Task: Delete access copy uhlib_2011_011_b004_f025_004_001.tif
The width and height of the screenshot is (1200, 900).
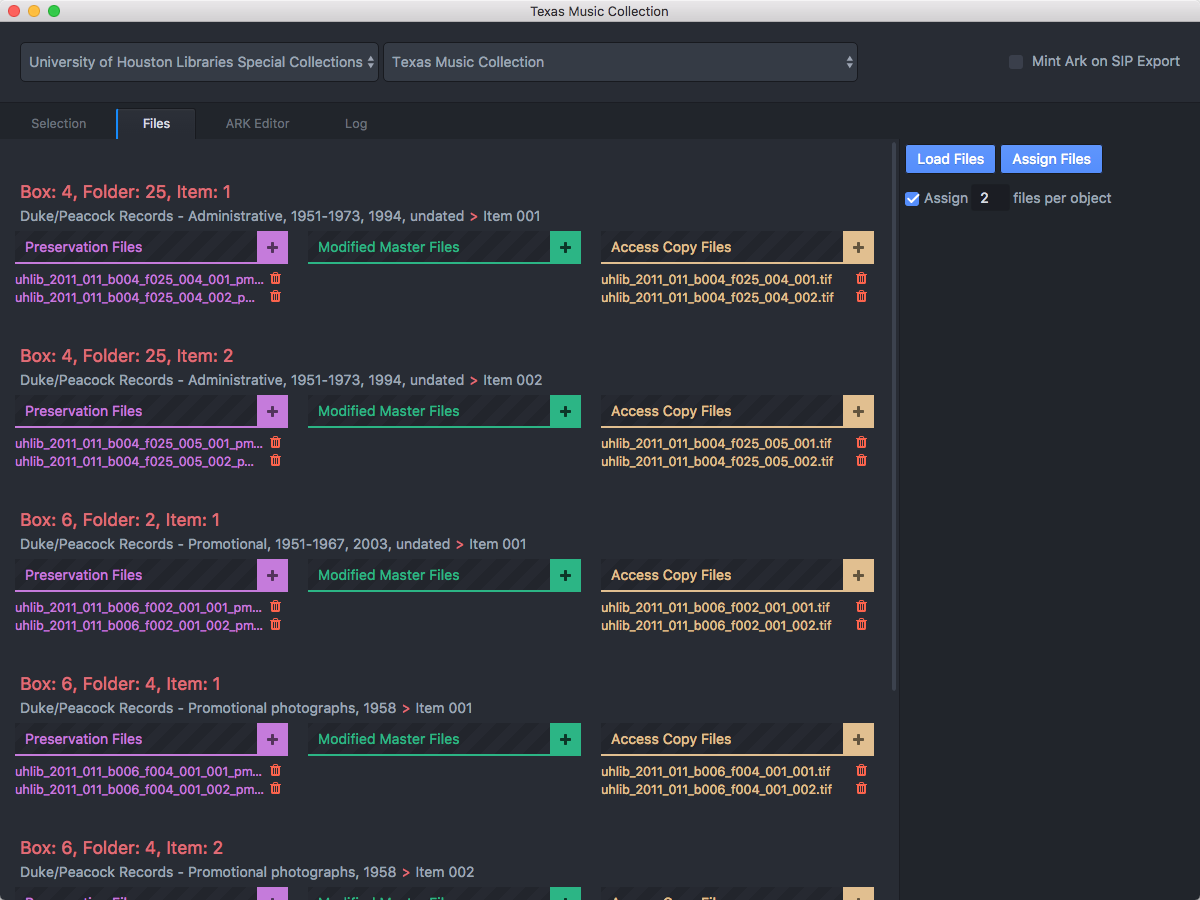Action: point(861,279)
